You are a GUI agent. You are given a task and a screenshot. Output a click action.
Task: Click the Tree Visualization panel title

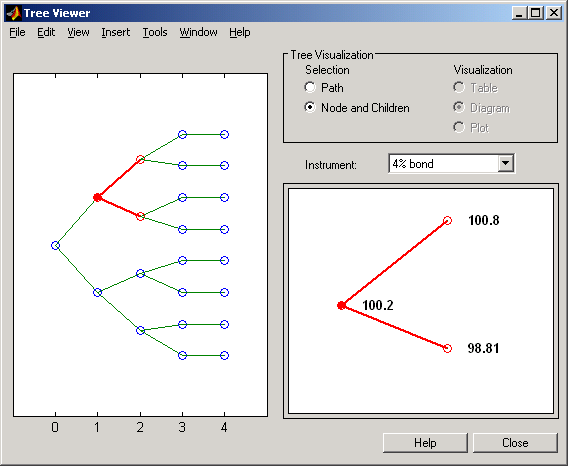pyautogui.click(x=332, y=55)
